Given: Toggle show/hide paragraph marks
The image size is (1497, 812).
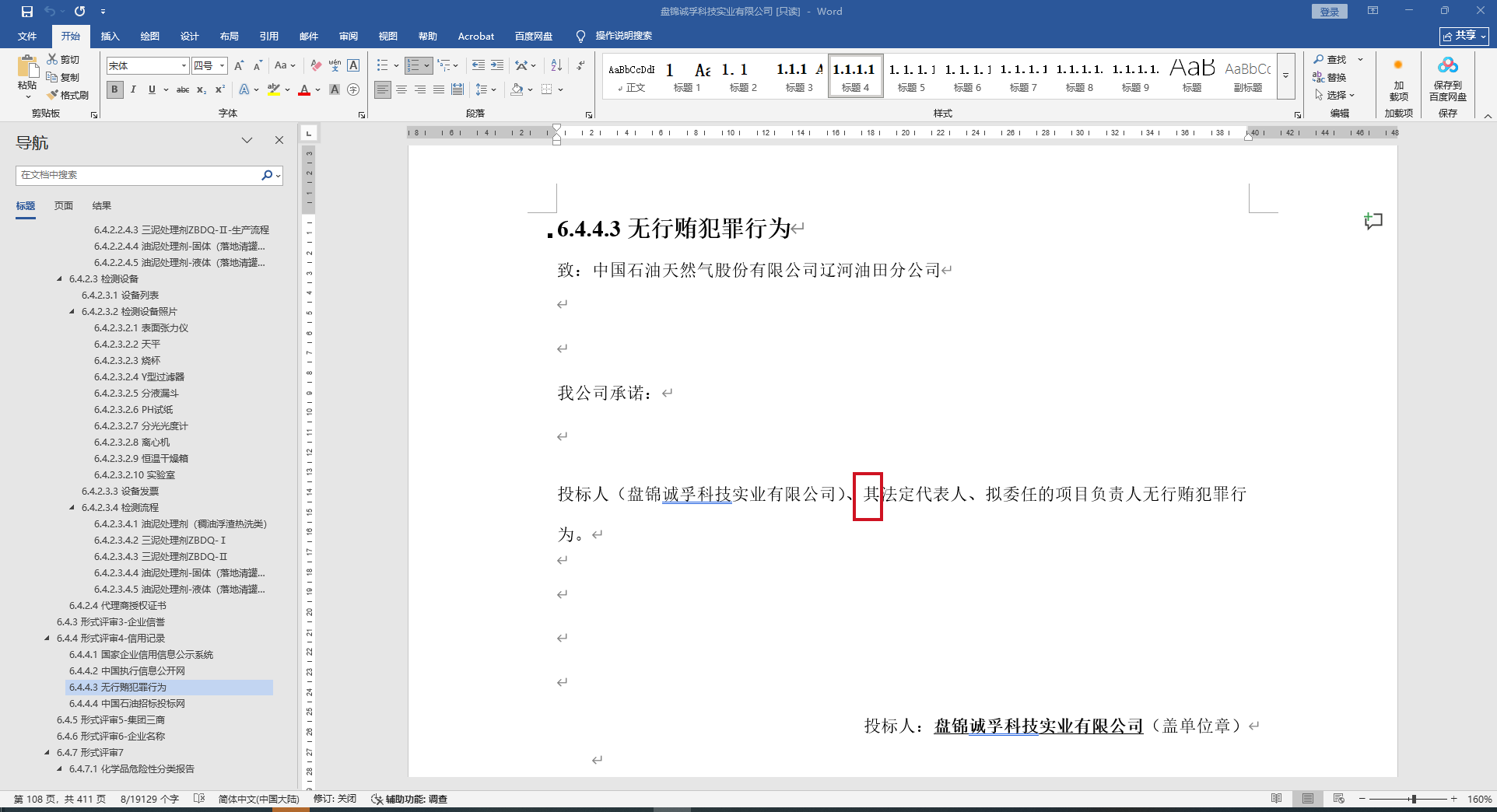Looking at the screenshot, I should point(580,65).
